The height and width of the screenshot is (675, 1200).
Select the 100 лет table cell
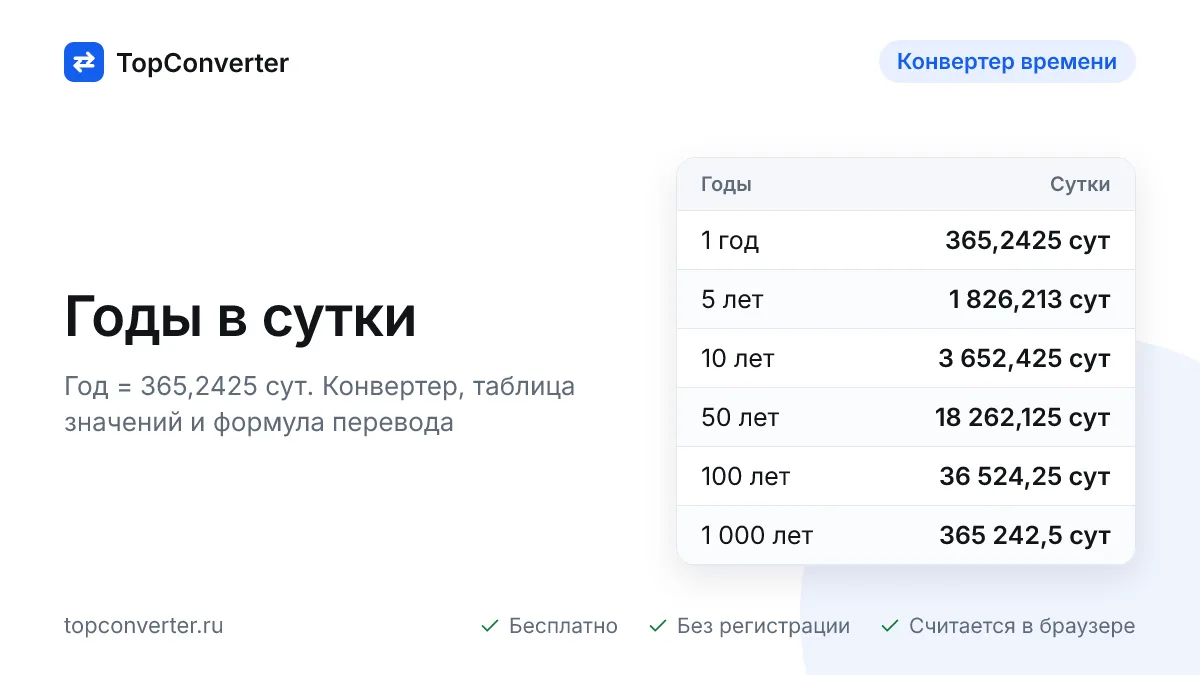point(746,477)
